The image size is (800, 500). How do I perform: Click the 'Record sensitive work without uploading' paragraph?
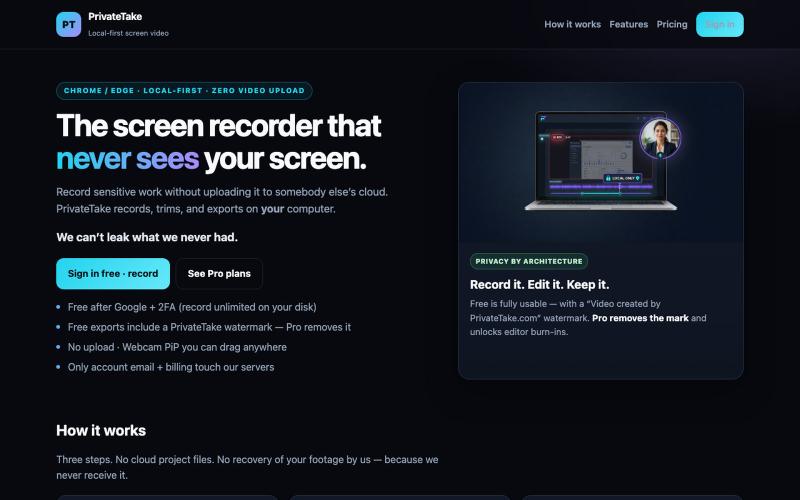pos(222,201)
